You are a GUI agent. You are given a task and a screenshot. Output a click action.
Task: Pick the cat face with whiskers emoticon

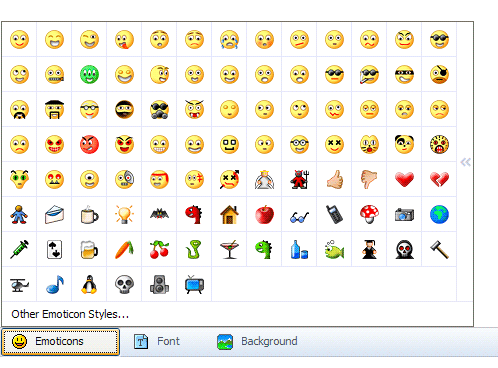[x=369, y=144]
